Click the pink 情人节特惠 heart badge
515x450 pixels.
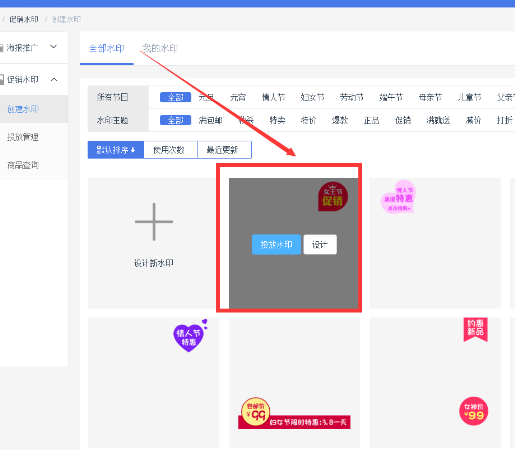pyautogui.click(x=398, y=197)
